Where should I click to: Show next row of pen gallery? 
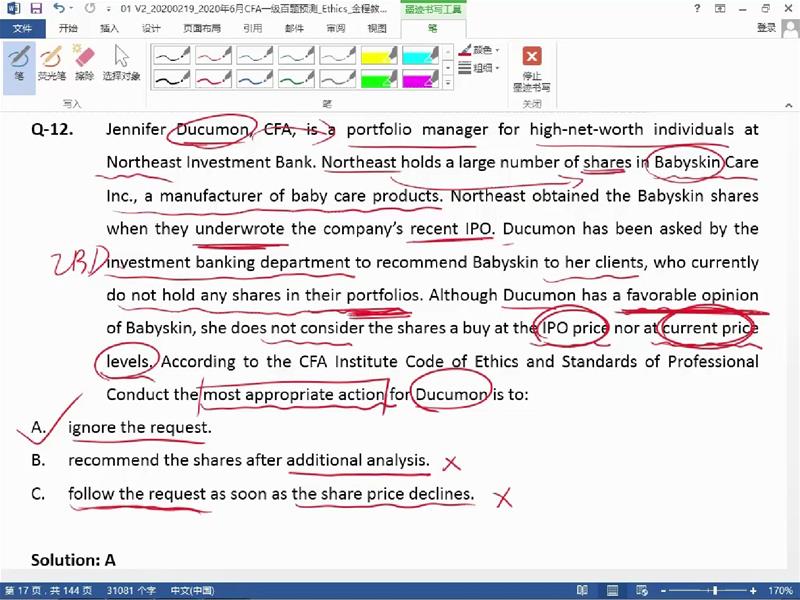(x=447, y=67)
